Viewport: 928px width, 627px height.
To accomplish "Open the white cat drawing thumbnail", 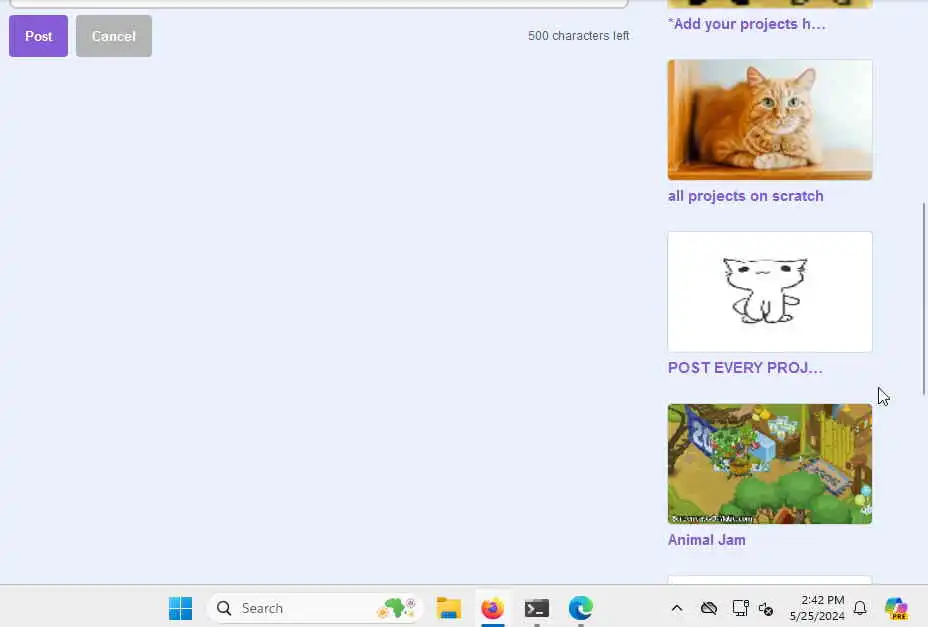I will [x=770, y=292].
